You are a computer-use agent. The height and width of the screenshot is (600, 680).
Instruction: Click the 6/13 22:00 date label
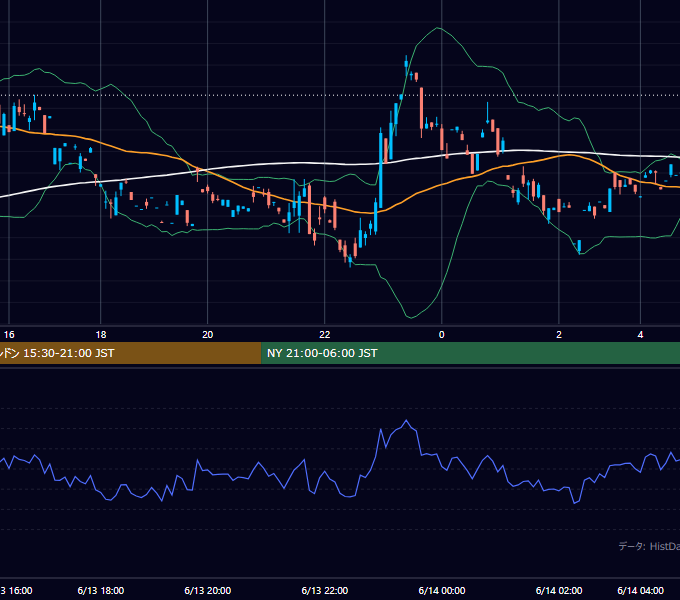point(325,590)
